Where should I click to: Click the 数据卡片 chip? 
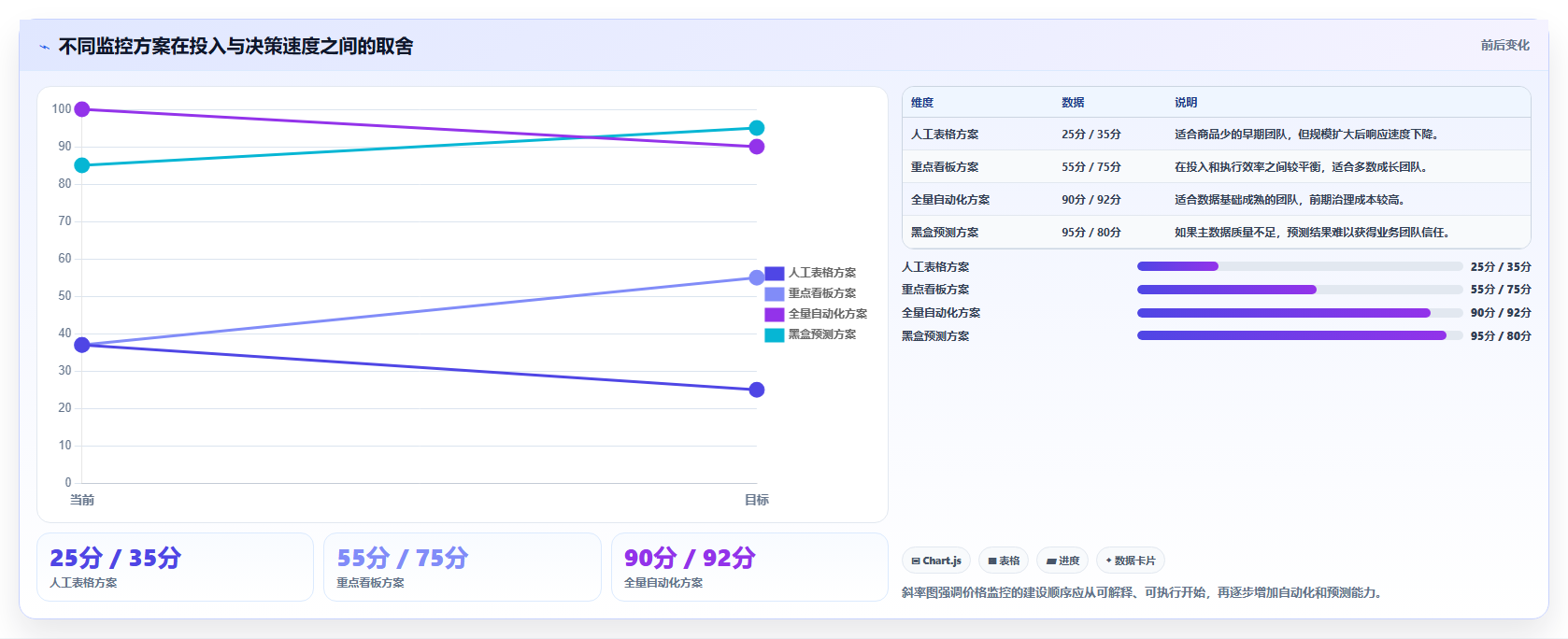pyautogui.click(x=1131, y=561)
